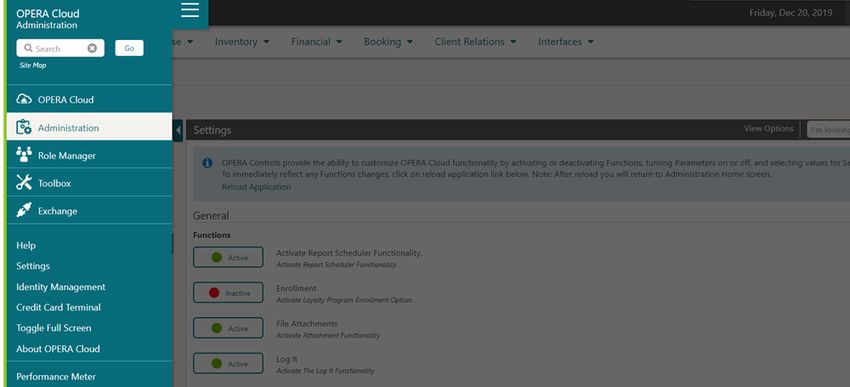Screen dimensions: 850x387
Task: Toggle Activate Report Scheduler Functionality Active switch
Action: pyautogui.click(x=228, y=257)
